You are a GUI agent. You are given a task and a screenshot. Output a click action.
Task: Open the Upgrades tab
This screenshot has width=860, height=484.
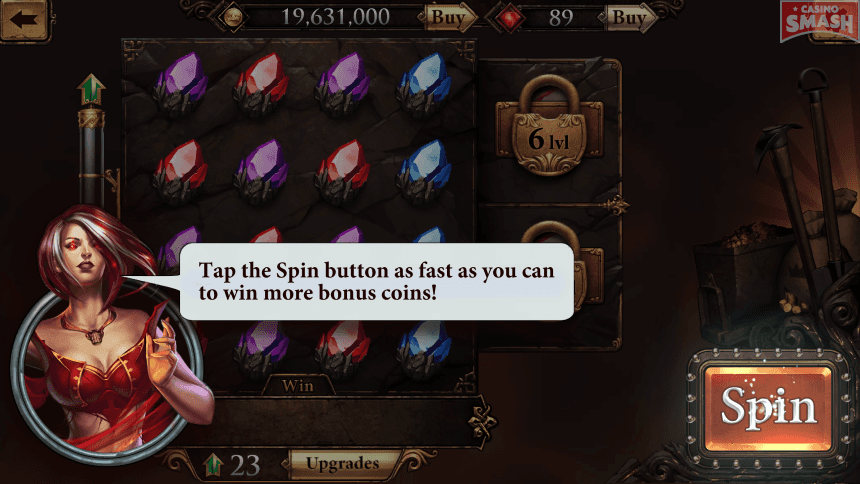click(343, 464)
